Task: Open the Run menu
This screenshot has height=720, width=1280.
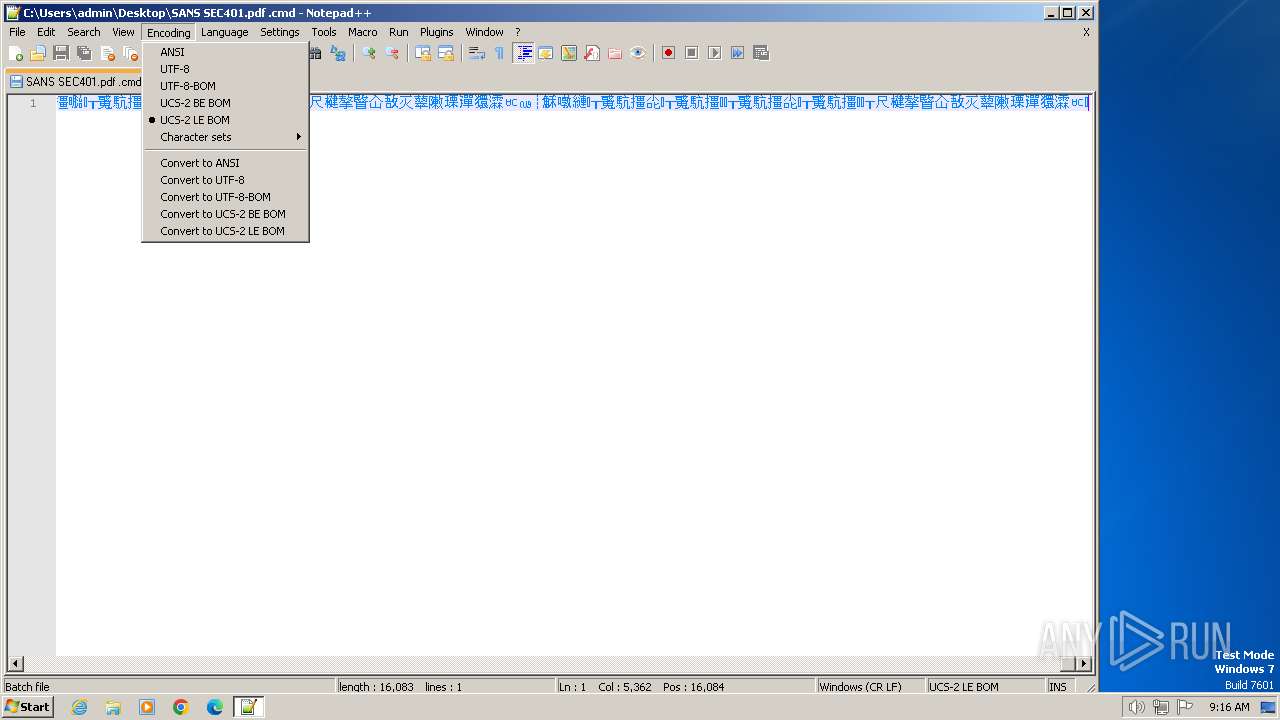Action: click(x=399, y=32)
